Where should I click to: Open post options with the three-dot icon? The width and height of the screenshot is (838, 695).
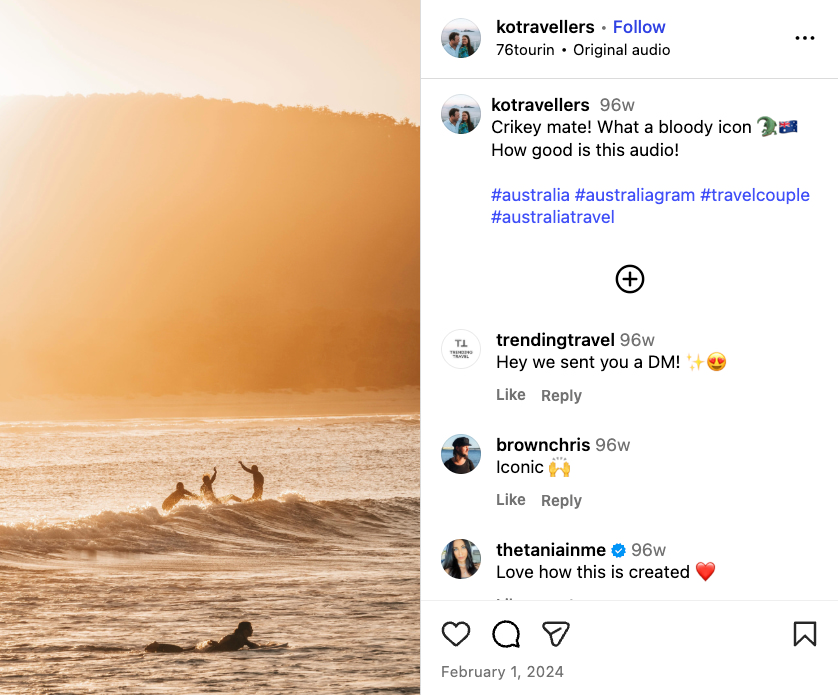pyautogui.click(x=805, y=38)
